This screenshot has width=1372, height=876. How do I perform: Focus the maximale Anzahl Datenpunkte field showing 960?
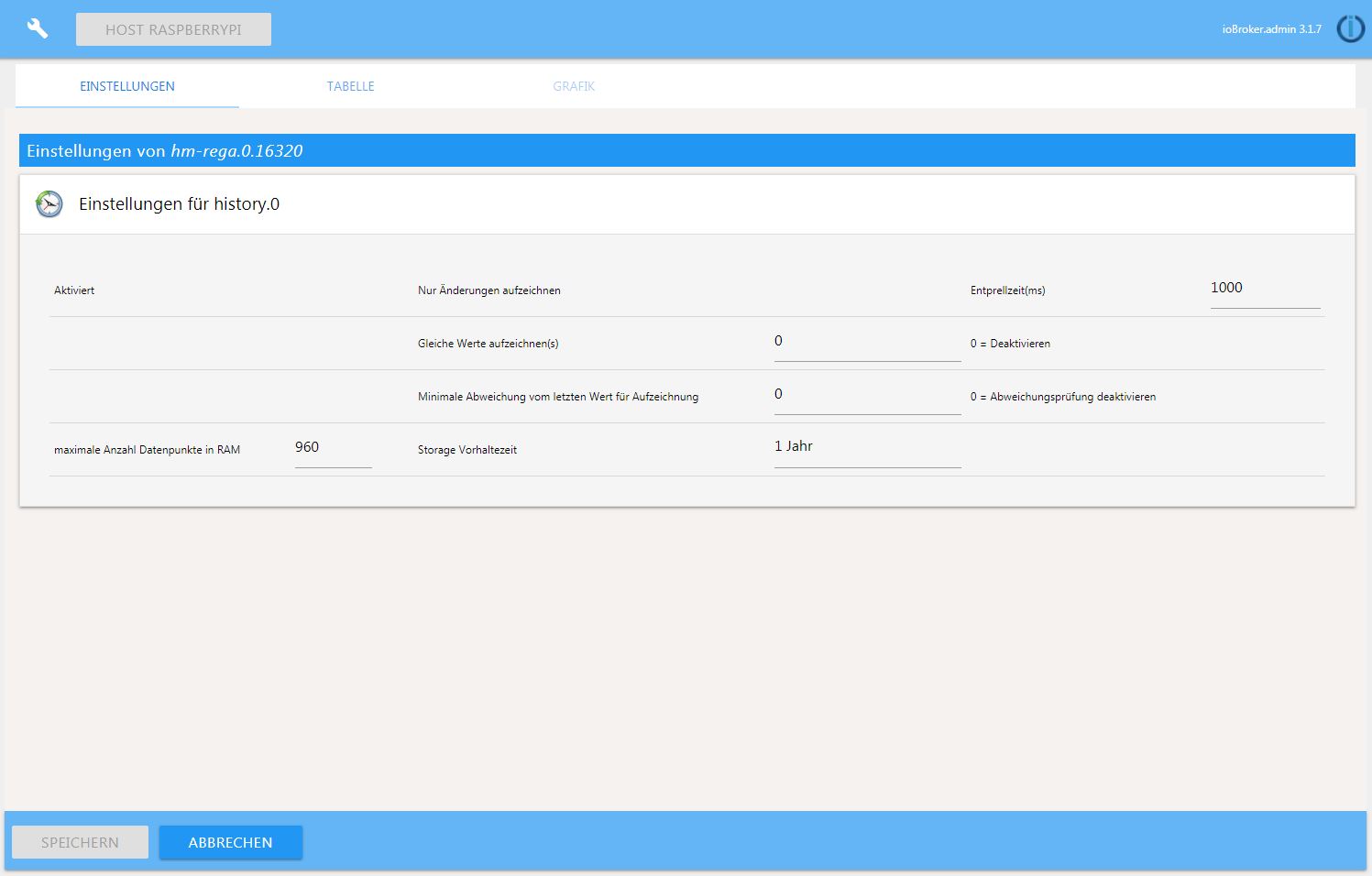pyautogui.click(x=334, y=448)
